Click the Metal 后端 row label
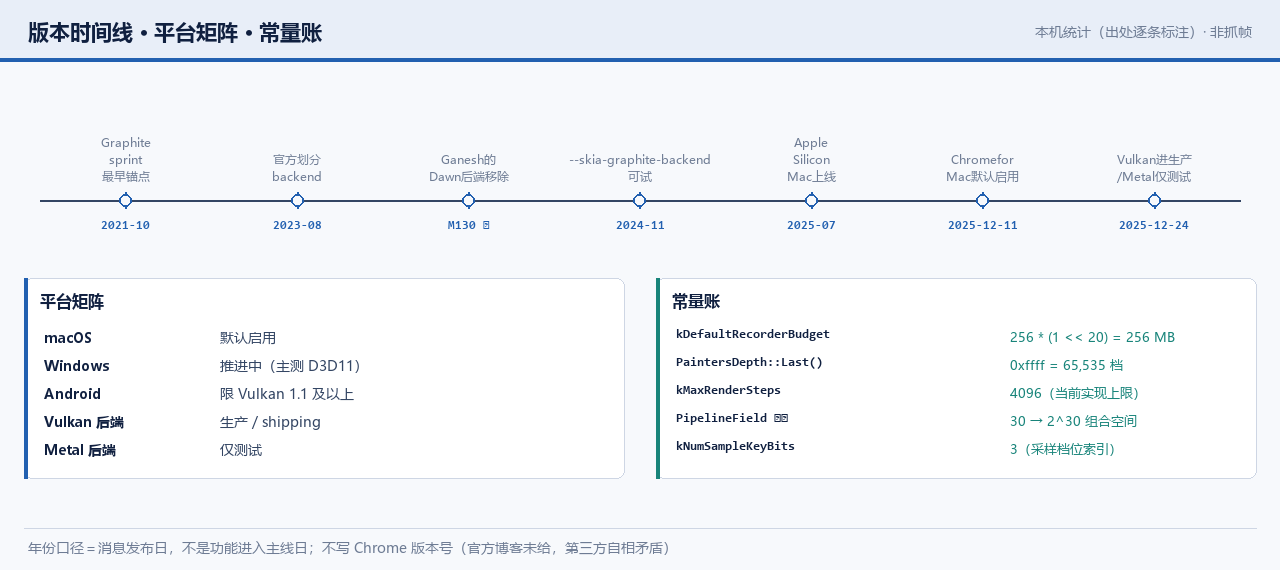Image resolution: width=1280 pixels, height=570 pixels. pyautogui.click(x=80, y=450)
